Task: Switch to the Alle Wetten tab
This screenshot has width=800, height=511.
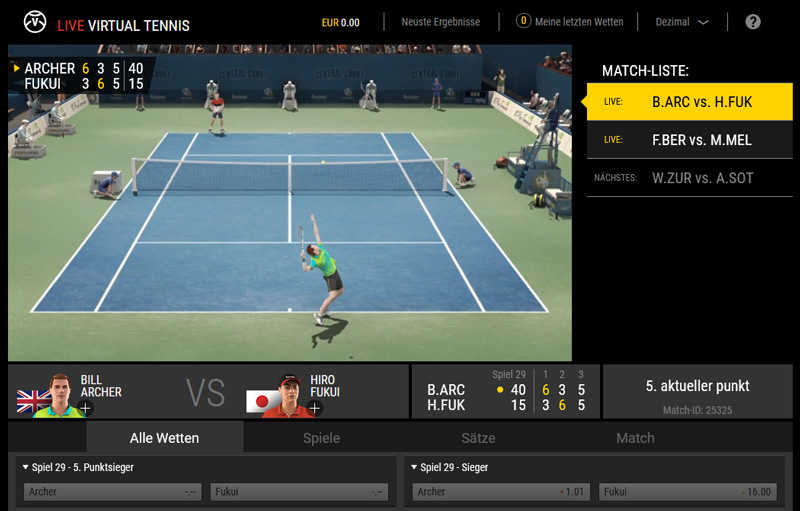Action: (164, 438)
